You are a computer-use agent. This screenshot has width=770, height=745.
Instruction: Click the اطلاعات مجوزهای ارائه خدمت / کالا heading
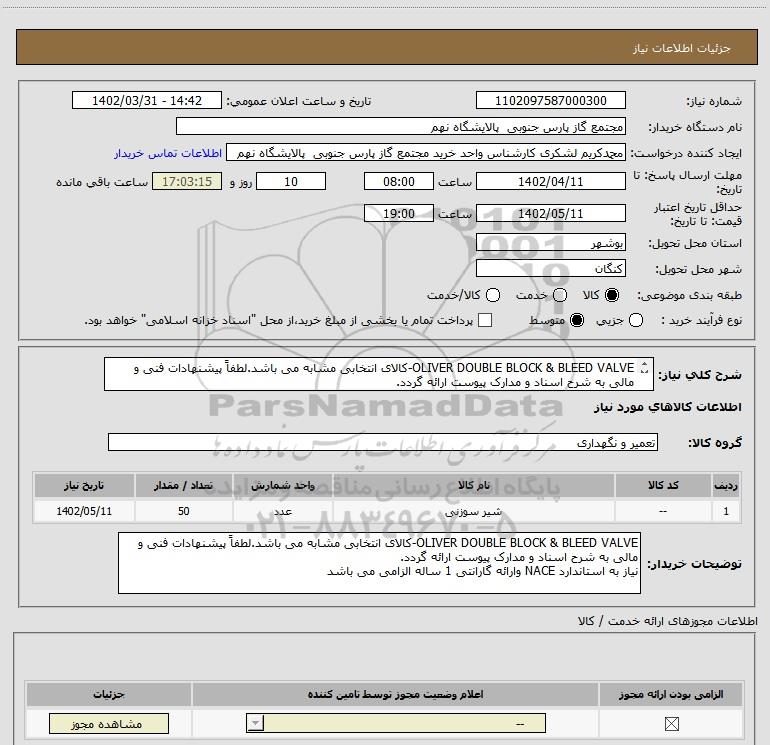[x=667, y=621]
